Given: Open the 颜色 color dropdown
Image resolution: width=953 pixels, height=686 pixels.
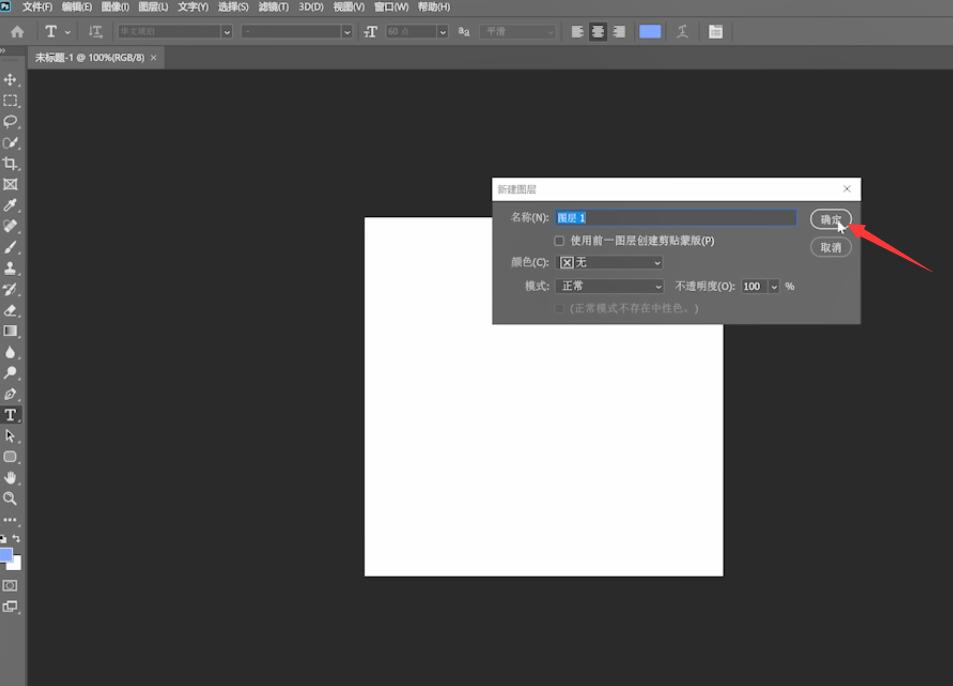Looking at the screenshot, I should (x=610, y=262).
